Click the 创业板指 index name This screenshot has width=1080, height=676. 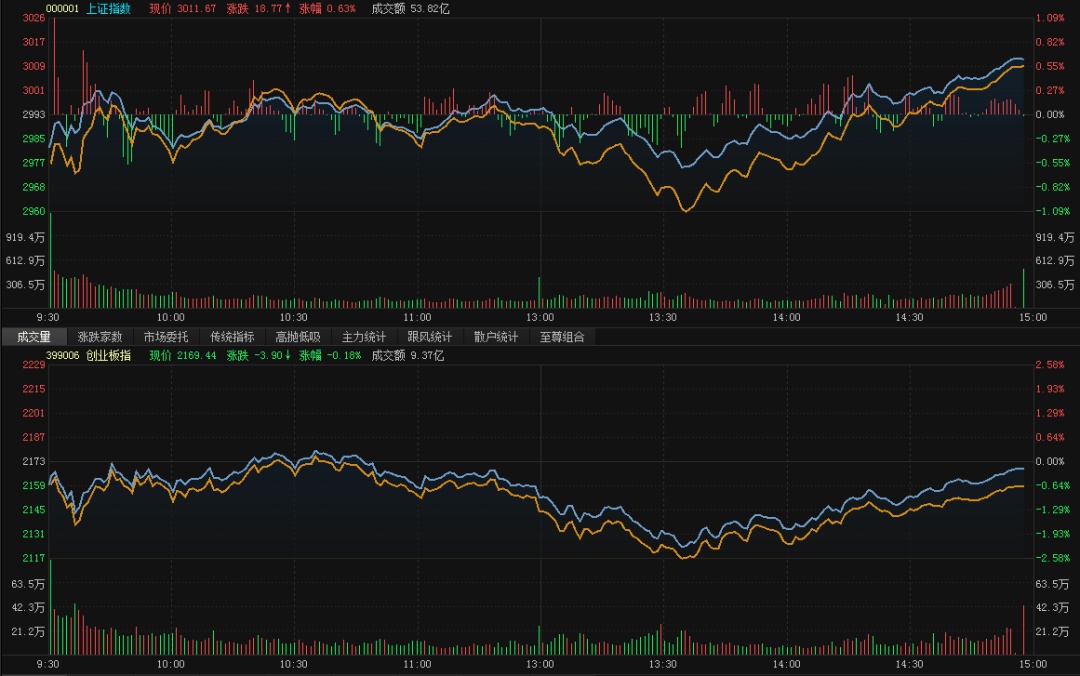click(108, 355)
